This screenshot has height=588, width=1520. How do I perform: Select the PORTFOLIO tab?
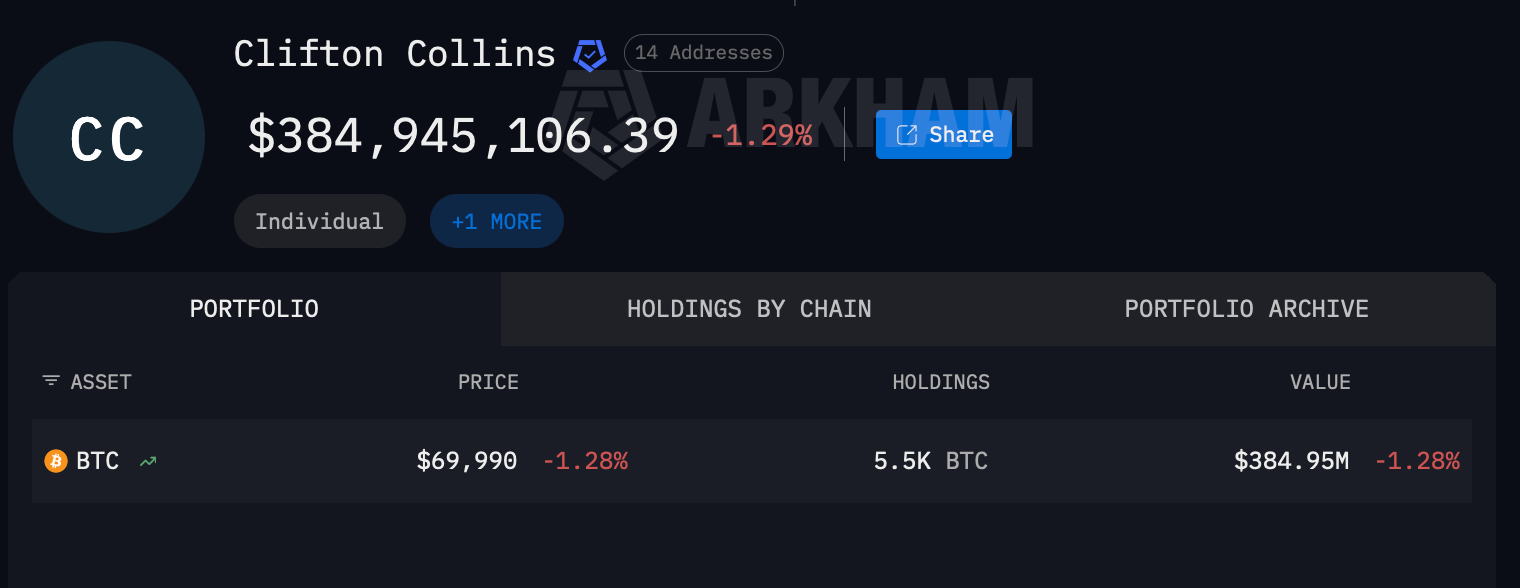254,309
